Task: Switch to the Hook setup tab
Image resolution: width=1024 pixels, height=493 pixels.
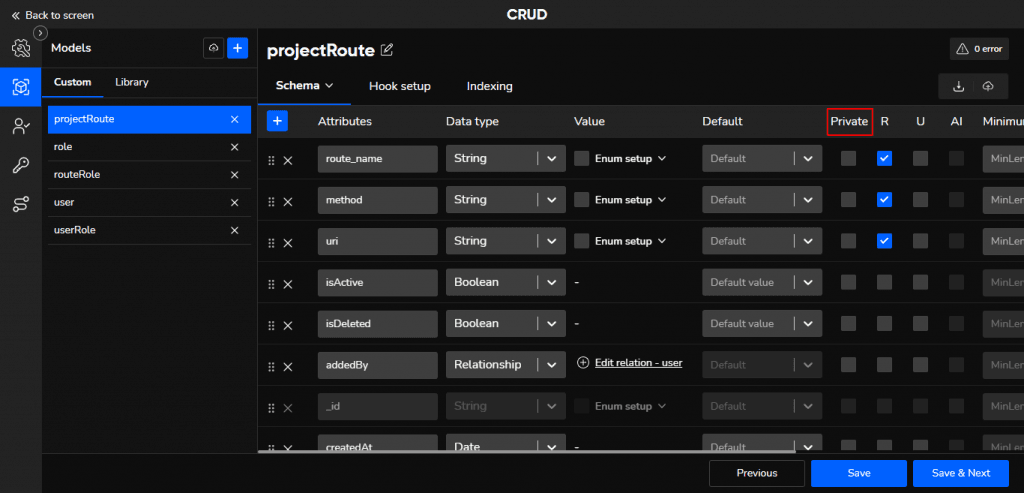Action: pyautogui.click(x=399, y=86)
